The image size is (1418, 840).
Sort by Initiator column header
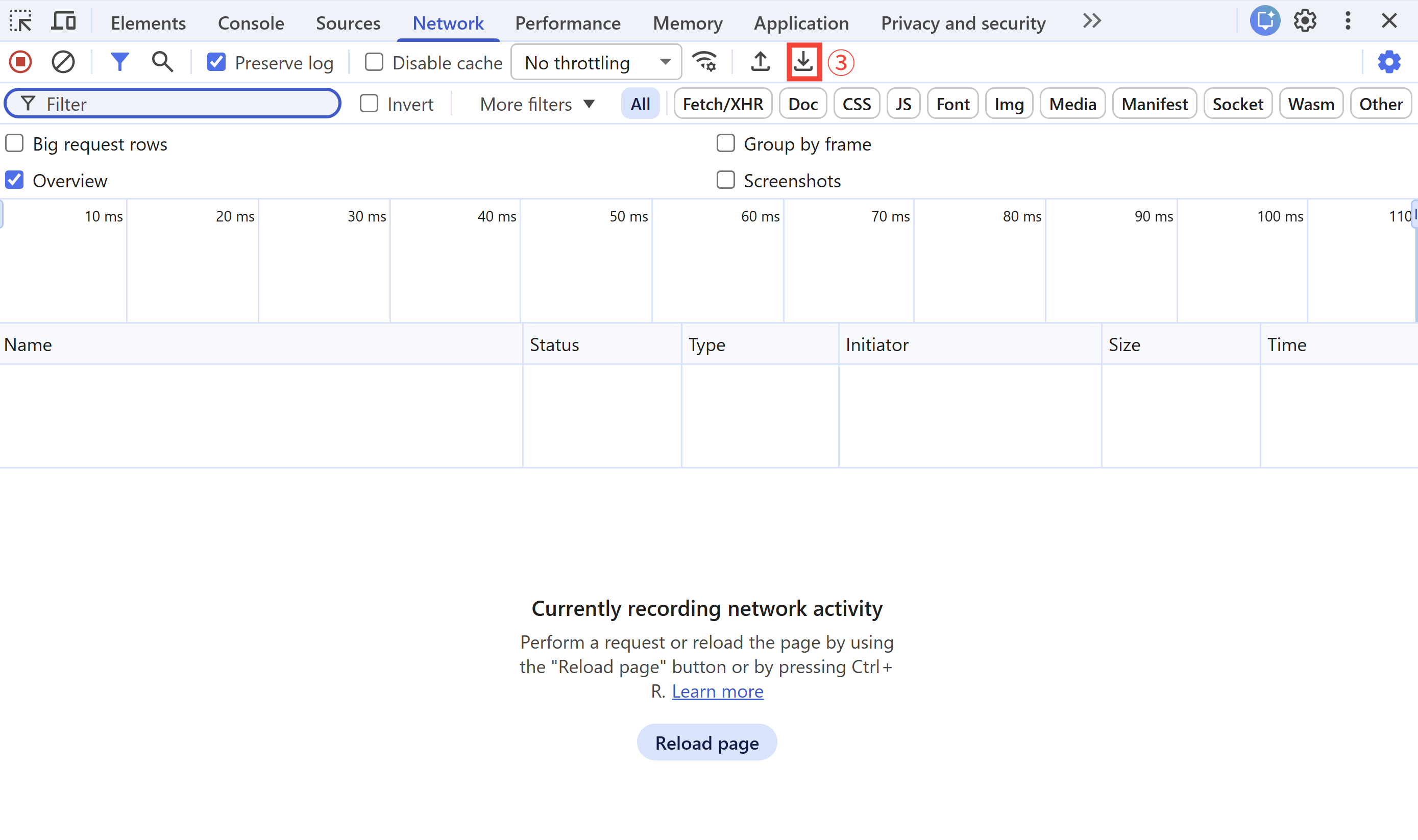click(x=970, y=344)
